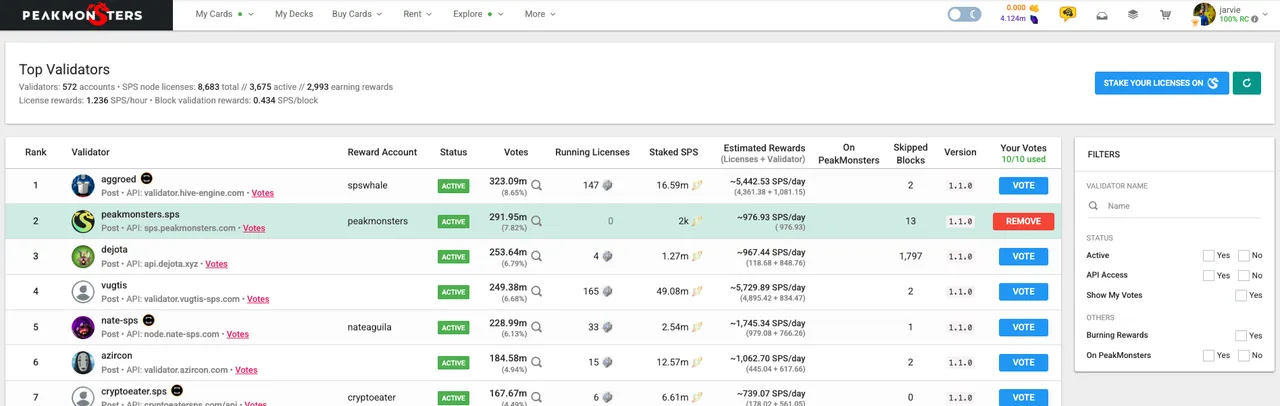This screenshot has width=1280, height=406.
Task: Click aggroed validator avatar
Action: pyautogui.click(x=83, y=185)
